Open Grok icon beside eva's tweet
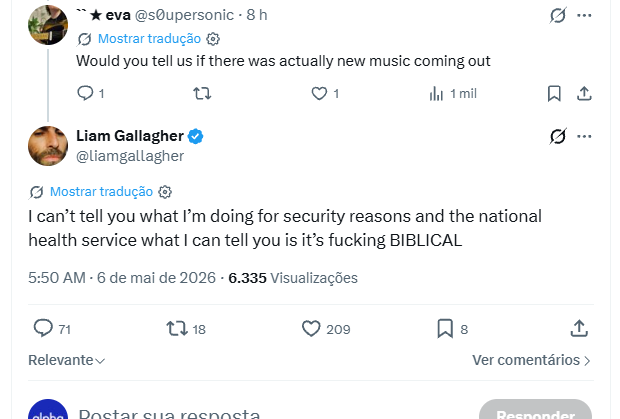This screenshot has height=419, width=620. [558, 15]
